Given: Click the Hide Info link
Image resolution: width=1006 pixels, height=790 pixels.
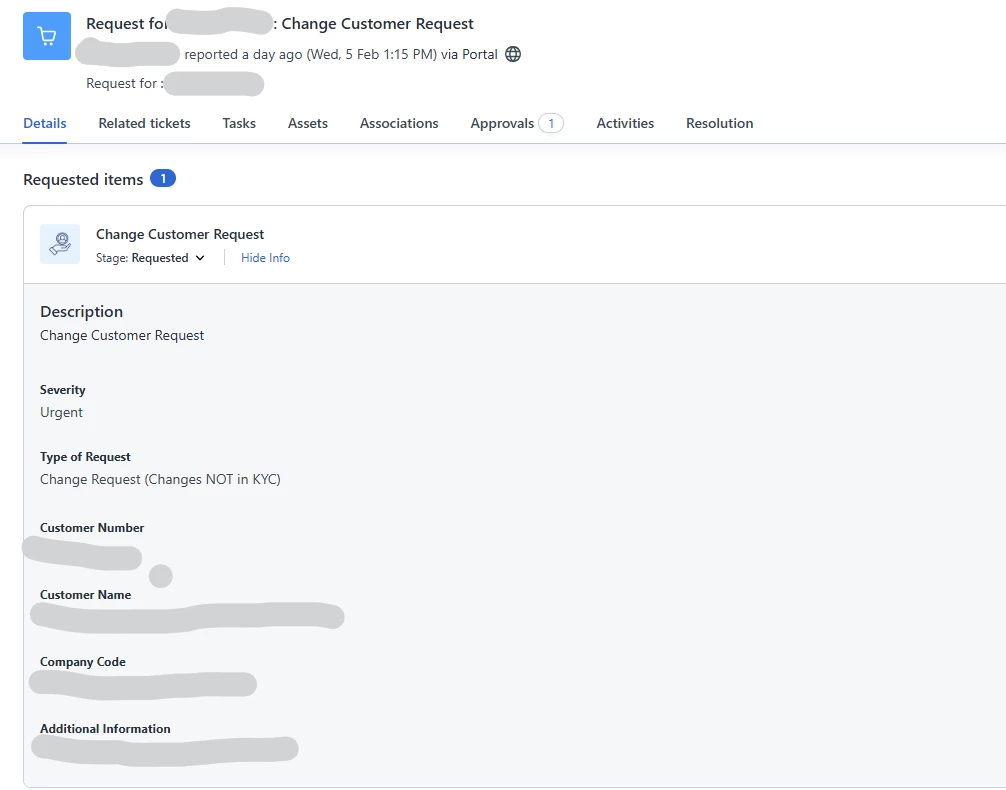Looking at the screenshot, I should pyautogui.click(x=265, y=258).
